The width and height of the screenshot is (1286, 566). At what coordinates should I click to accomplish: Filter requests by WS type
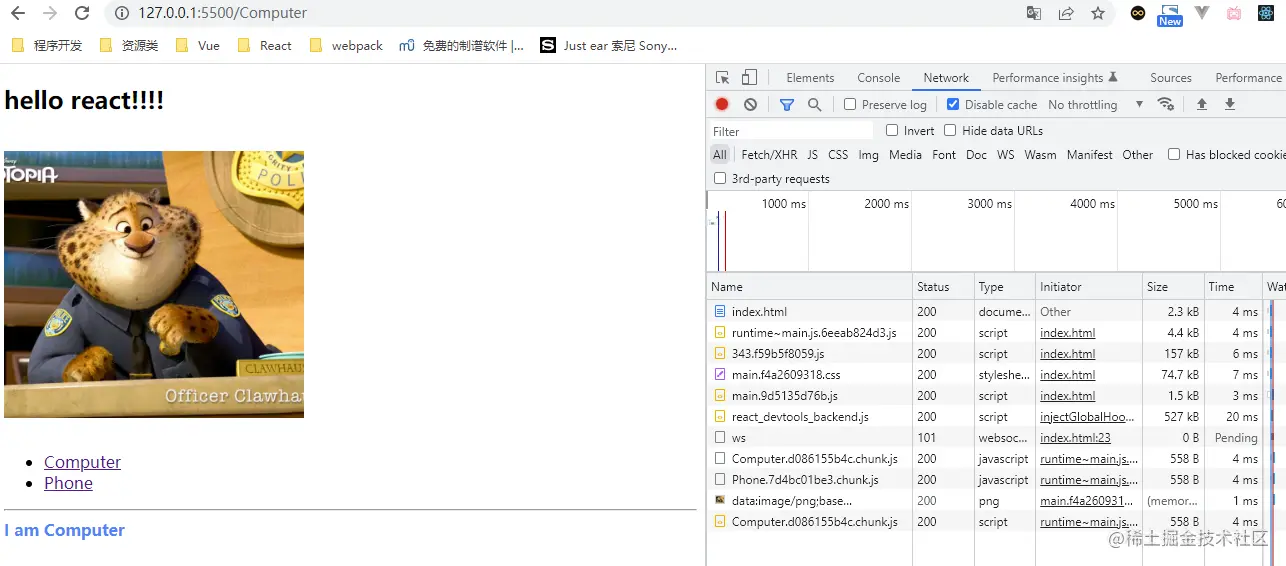[1005, 155]
